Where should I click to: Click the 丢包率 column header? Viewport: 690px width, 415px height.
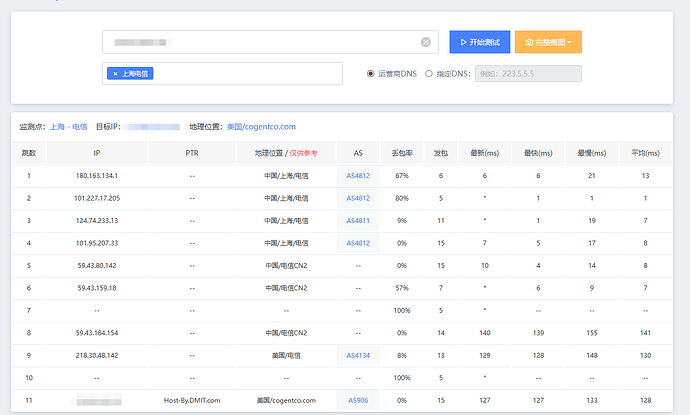pyautogui.click(x=401, y=153)
